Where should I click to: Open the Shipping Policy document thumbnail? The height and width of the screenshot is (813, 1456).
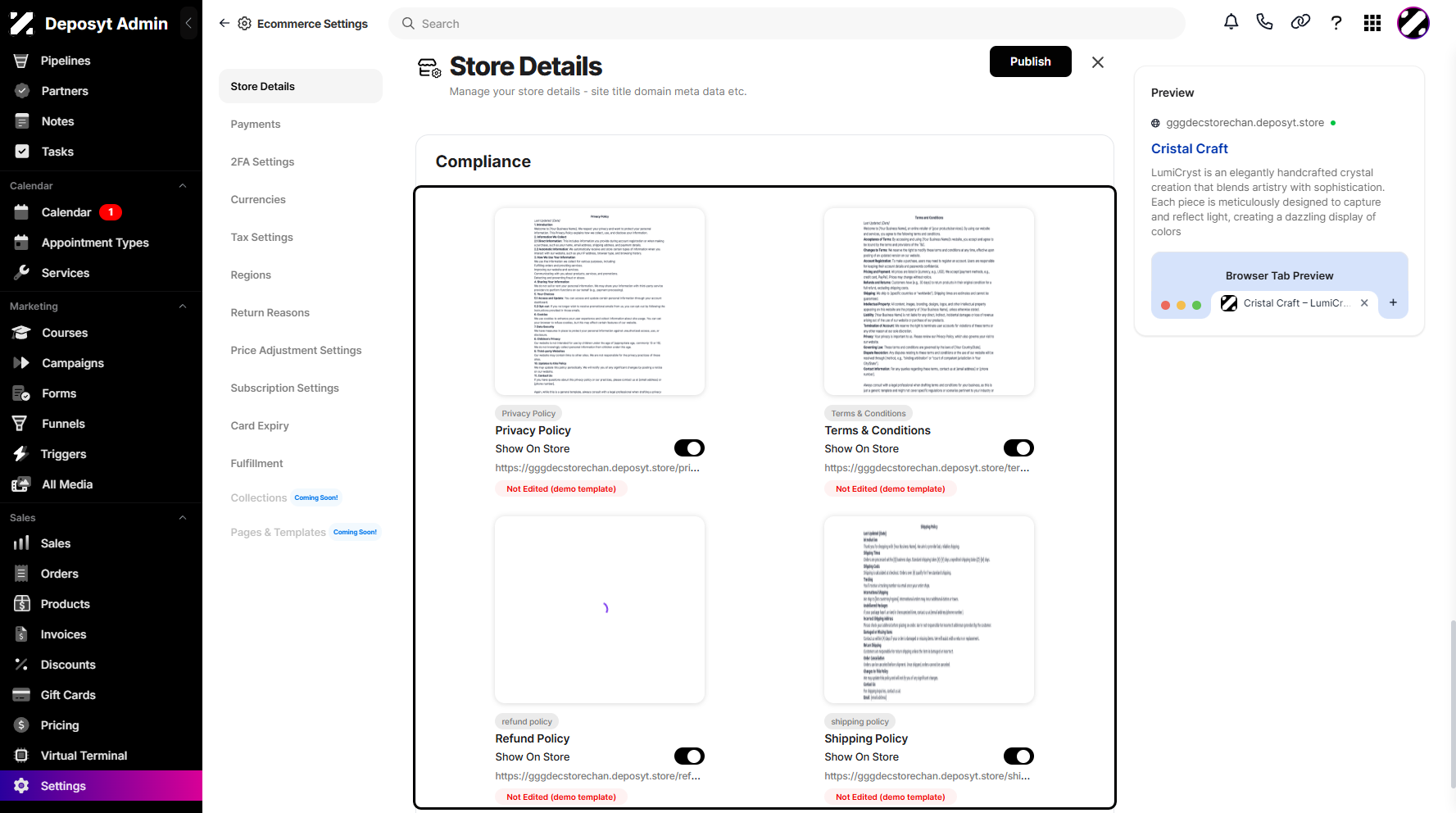pos(929,610)
